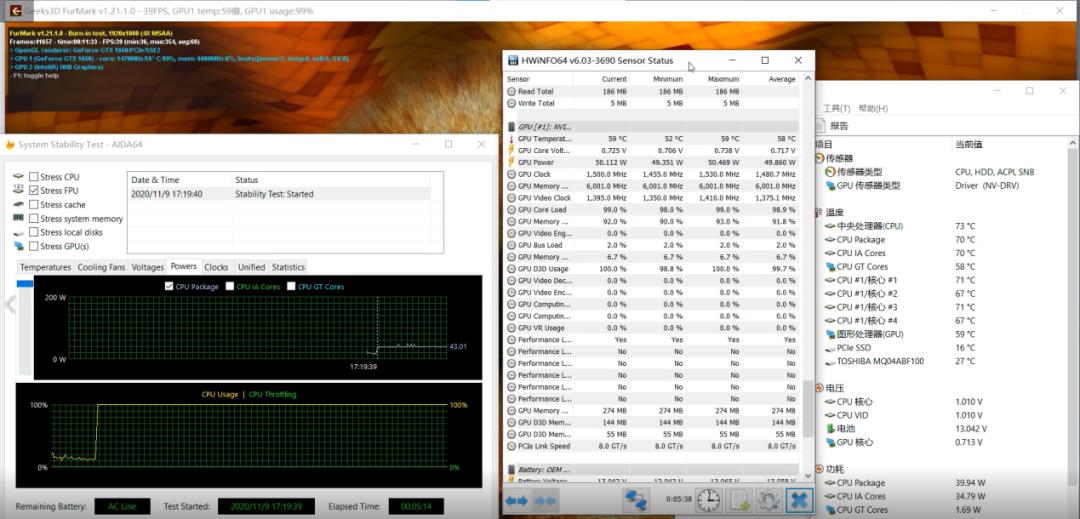Select the Unified tab
1080x519 pixels.
pyautogui.click(x=251, y=267)
